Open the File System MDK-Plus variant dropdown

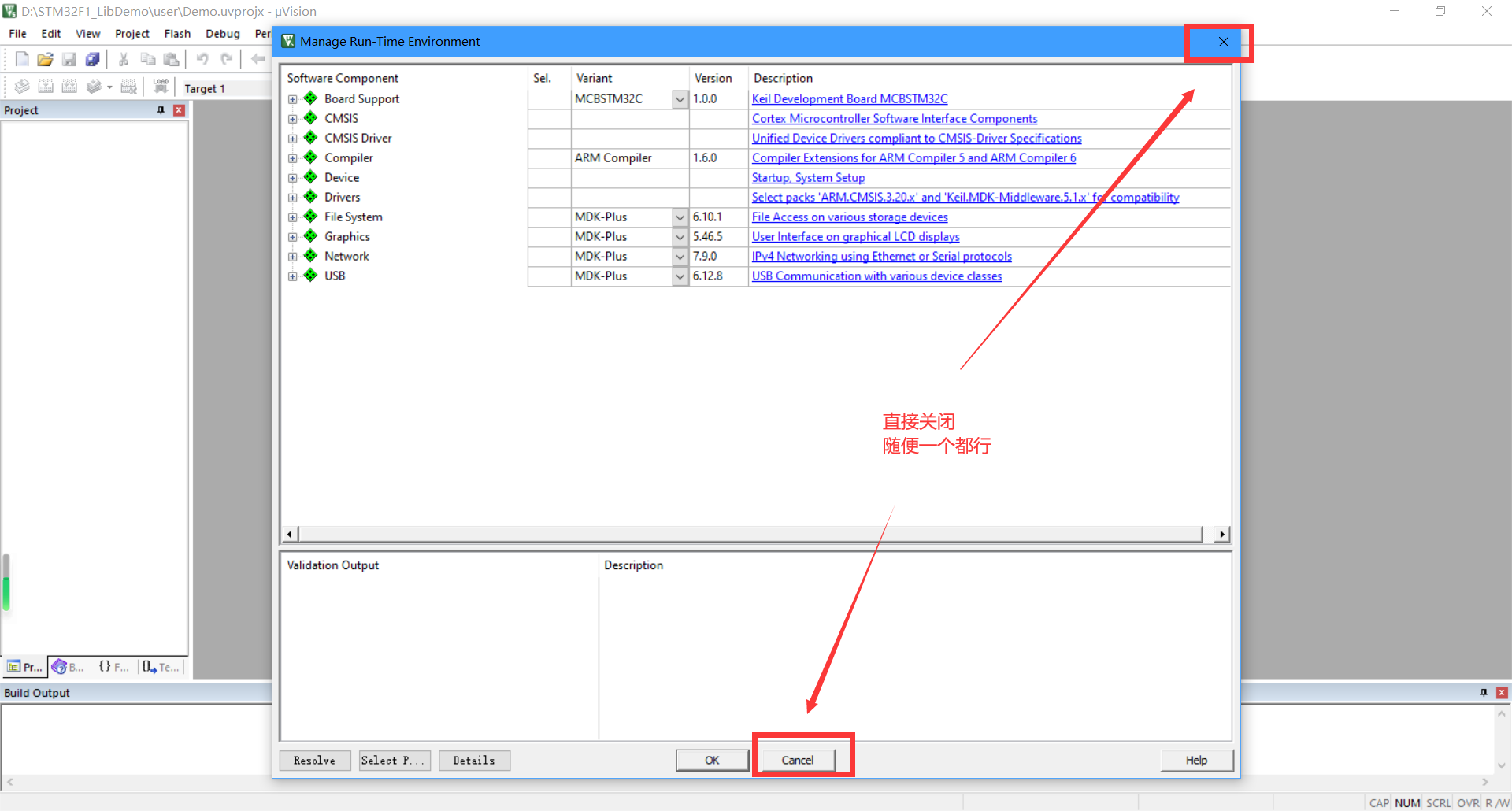click(680, 217)
